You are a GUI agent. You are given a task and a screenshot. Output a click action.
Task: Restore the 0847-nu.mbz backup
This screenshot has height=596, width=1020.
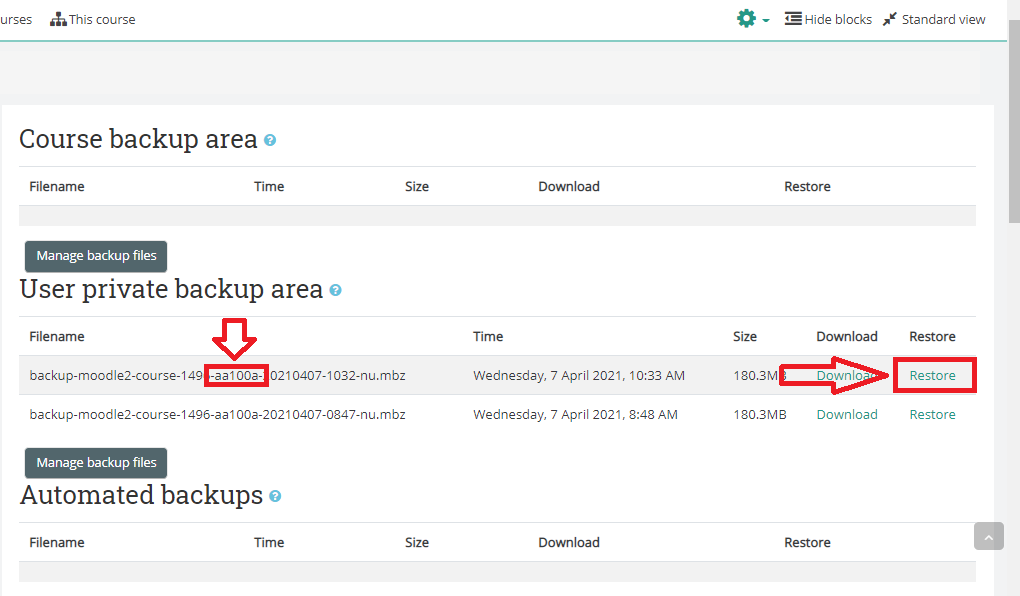click(932, 414)
